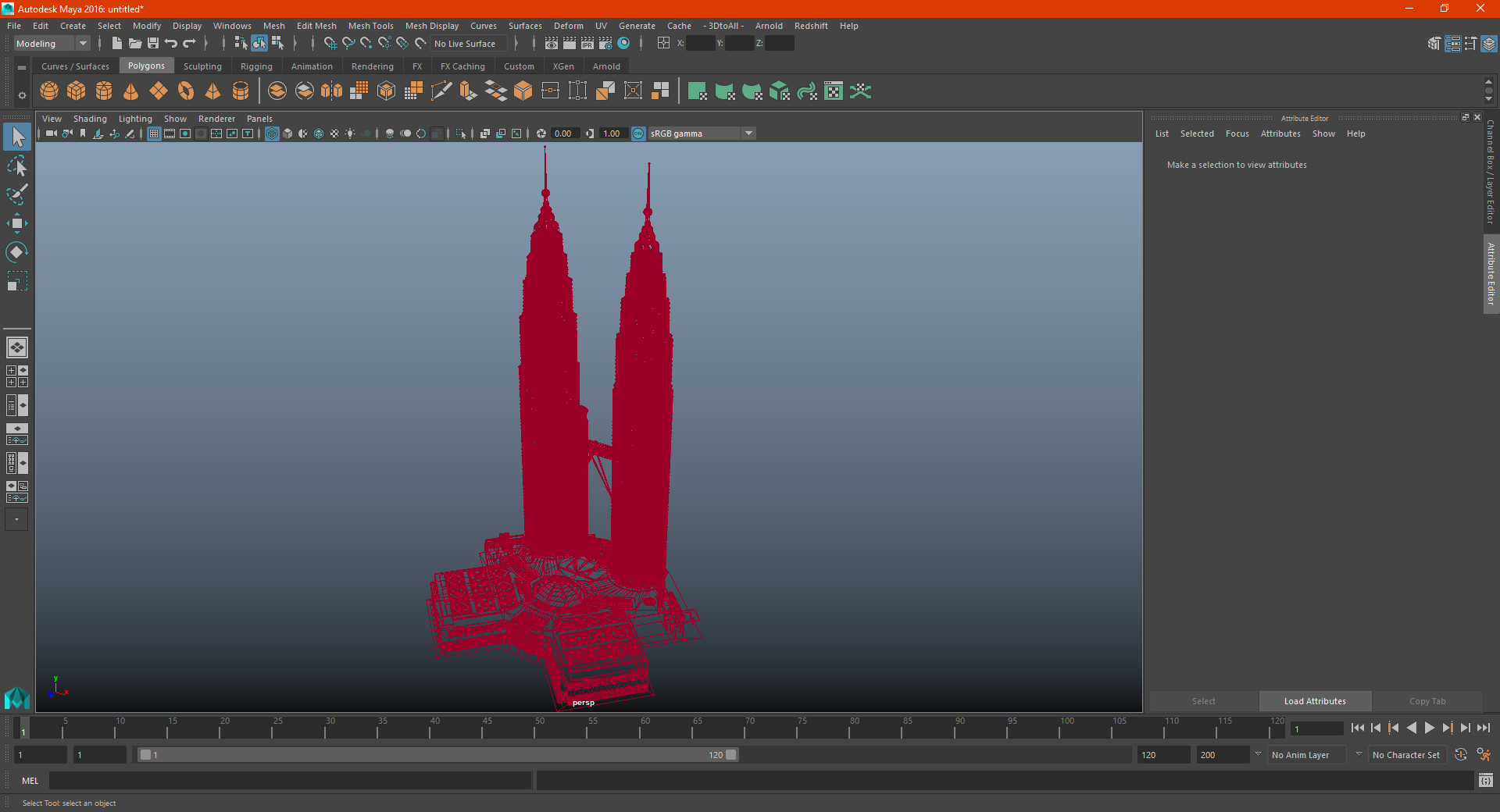The image size is (1500, 812).
Task: Switch to the Rigging shelf tab
Action: tap(256, 66)
